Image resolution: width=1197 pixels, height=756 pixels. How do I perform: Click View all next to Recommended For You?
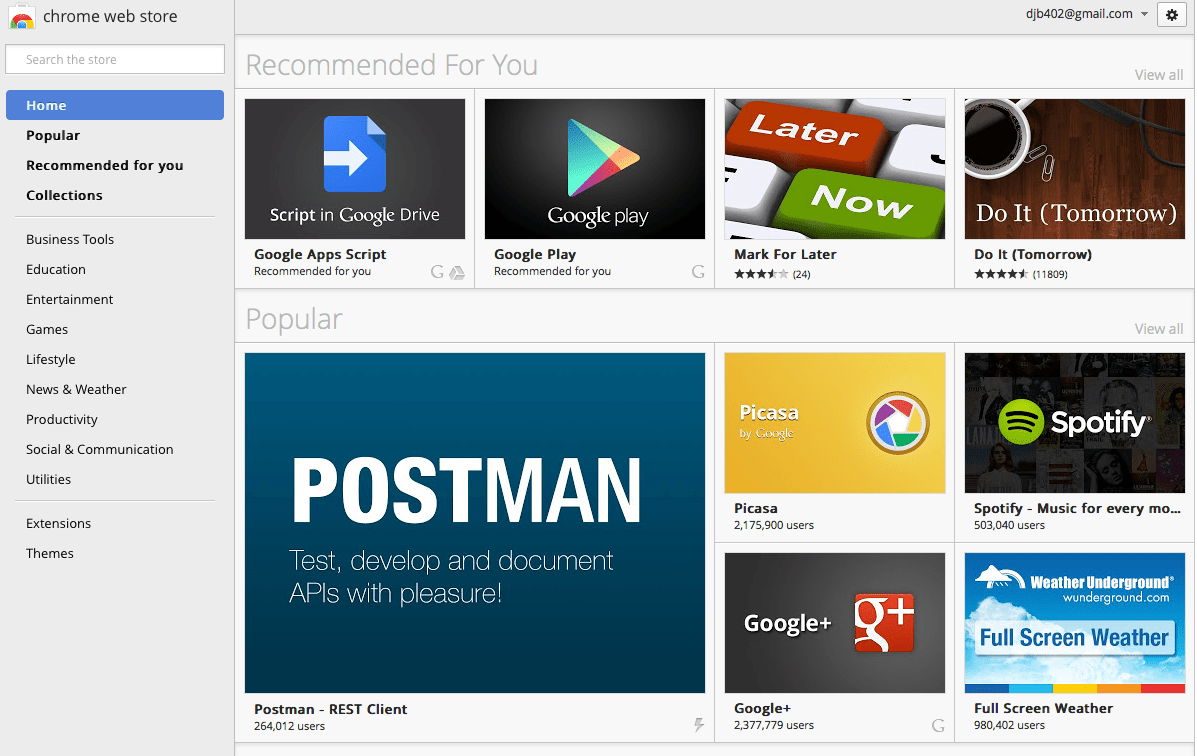coord(1158,74)
